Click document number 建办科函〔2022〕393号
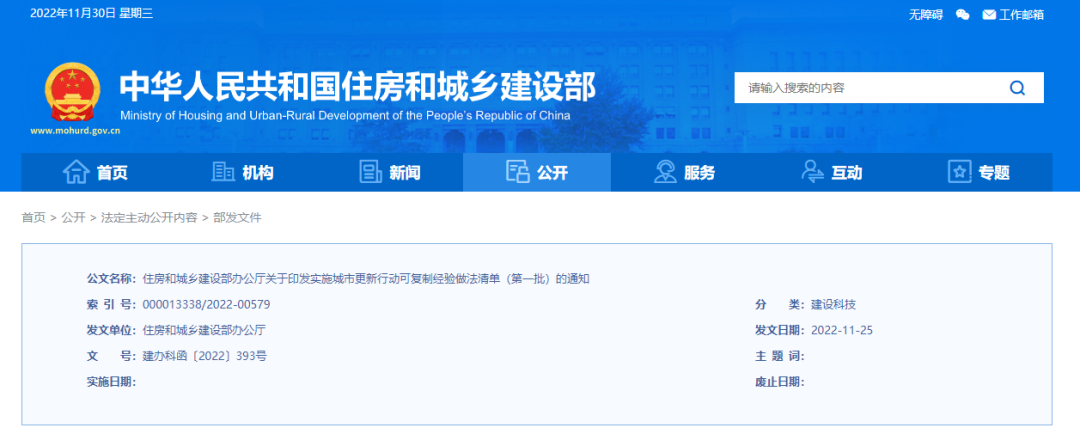Image resolution: width=1080 pixels, height=440 pixels. pyautogui.click(x=205, y=357)
